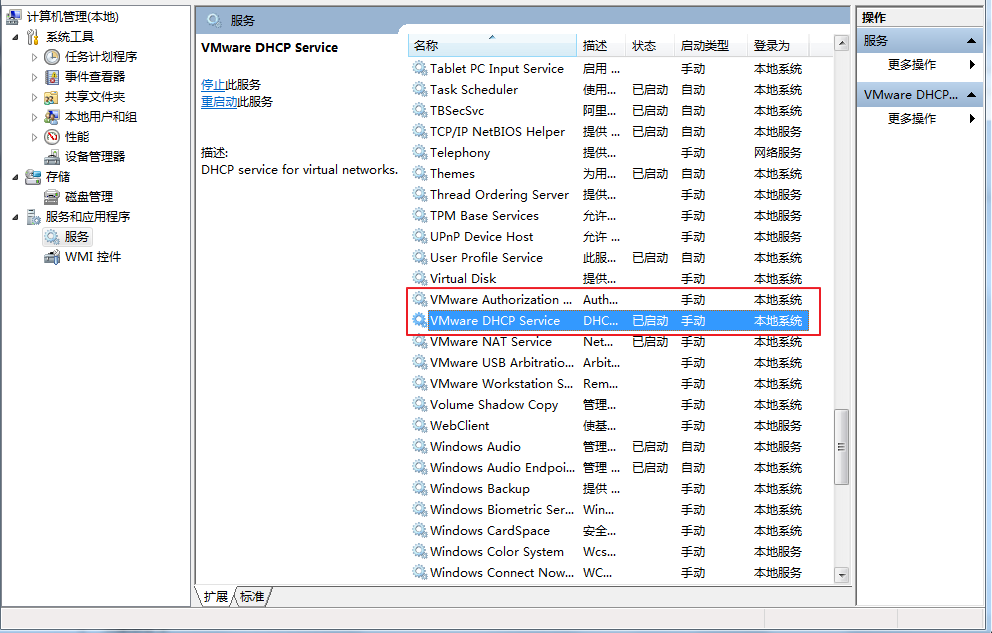Click the Disk Management (磁盘管理) icon

point(52,197)
